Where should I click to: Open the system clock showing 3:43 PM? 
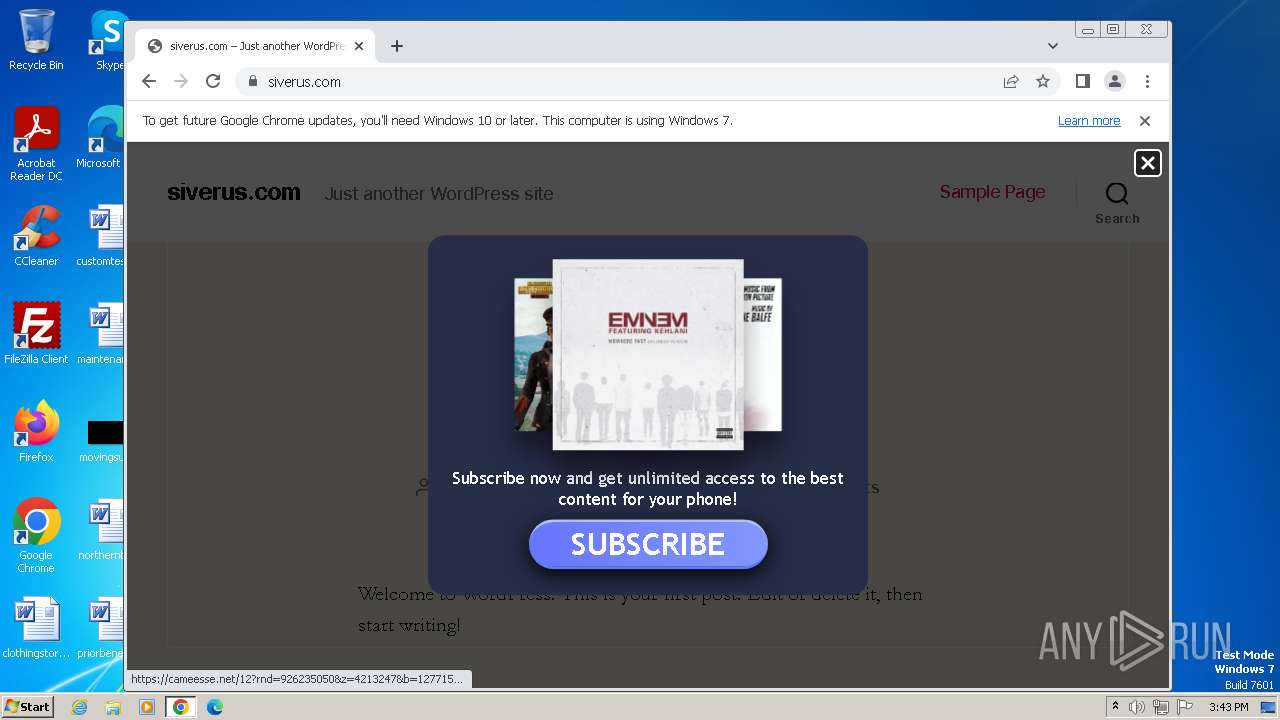tap(1228, 707)
